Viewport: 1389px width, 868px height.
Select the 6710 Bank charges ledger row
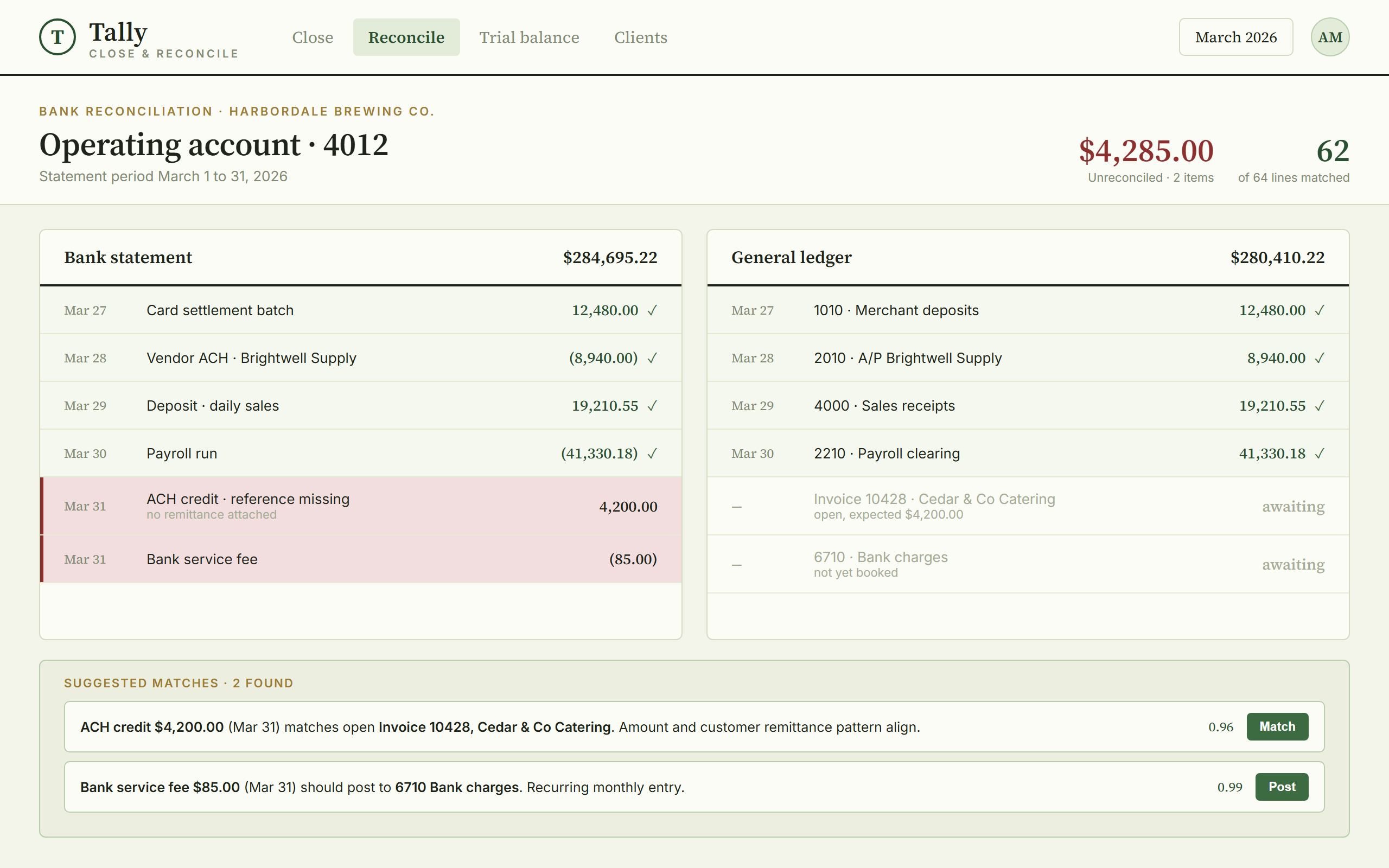click(x=1028, y=564)
